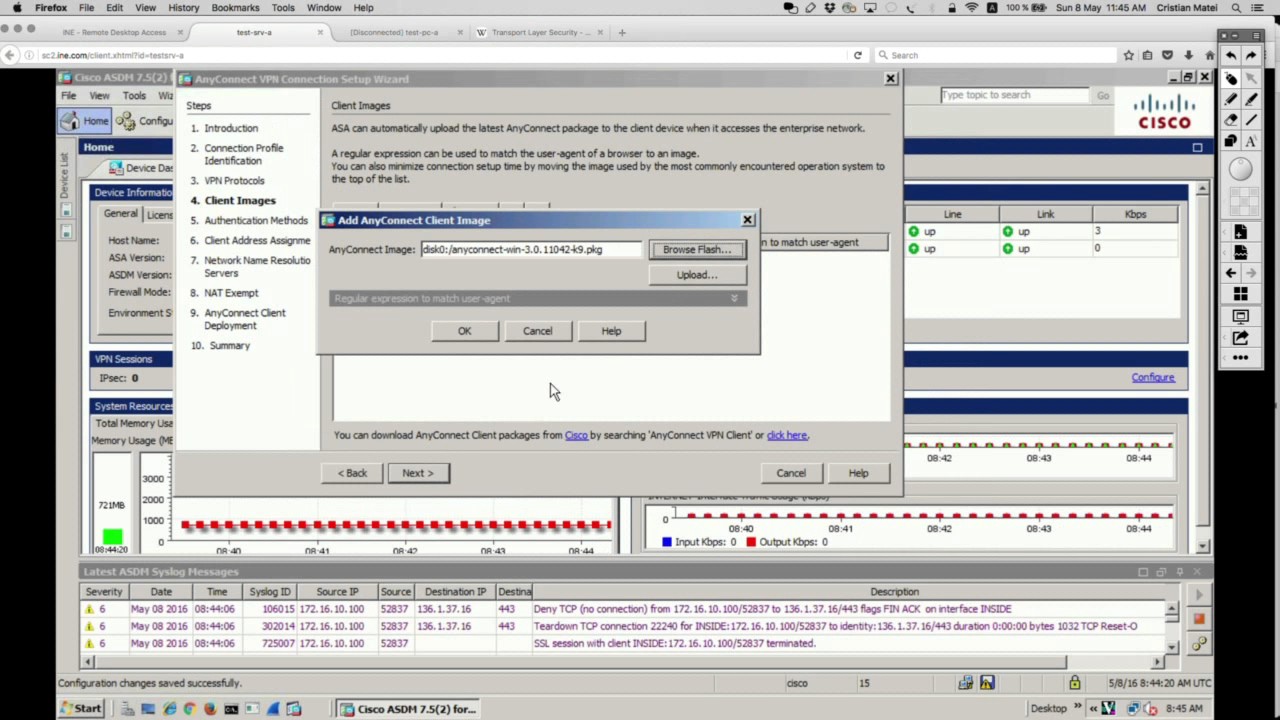The image size is (1280, 720).
Task: Select the arrow cursor annotation tool
Action: click(1251, 77)
